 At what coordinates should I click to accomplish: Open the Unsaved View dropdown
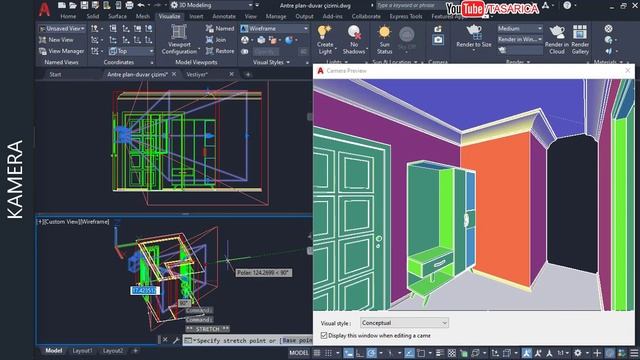tap(62, 29)
